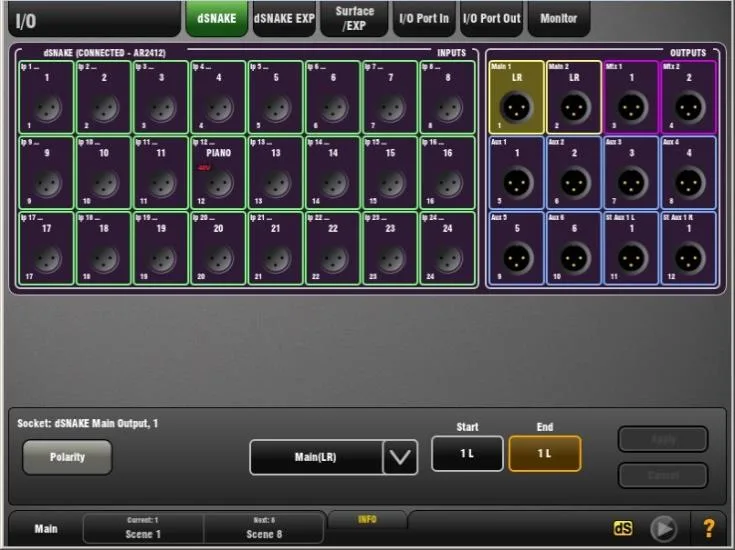Viewport: 735px width, 550px height.
Task: Click the End 1 L field
Action: point(545,453)
